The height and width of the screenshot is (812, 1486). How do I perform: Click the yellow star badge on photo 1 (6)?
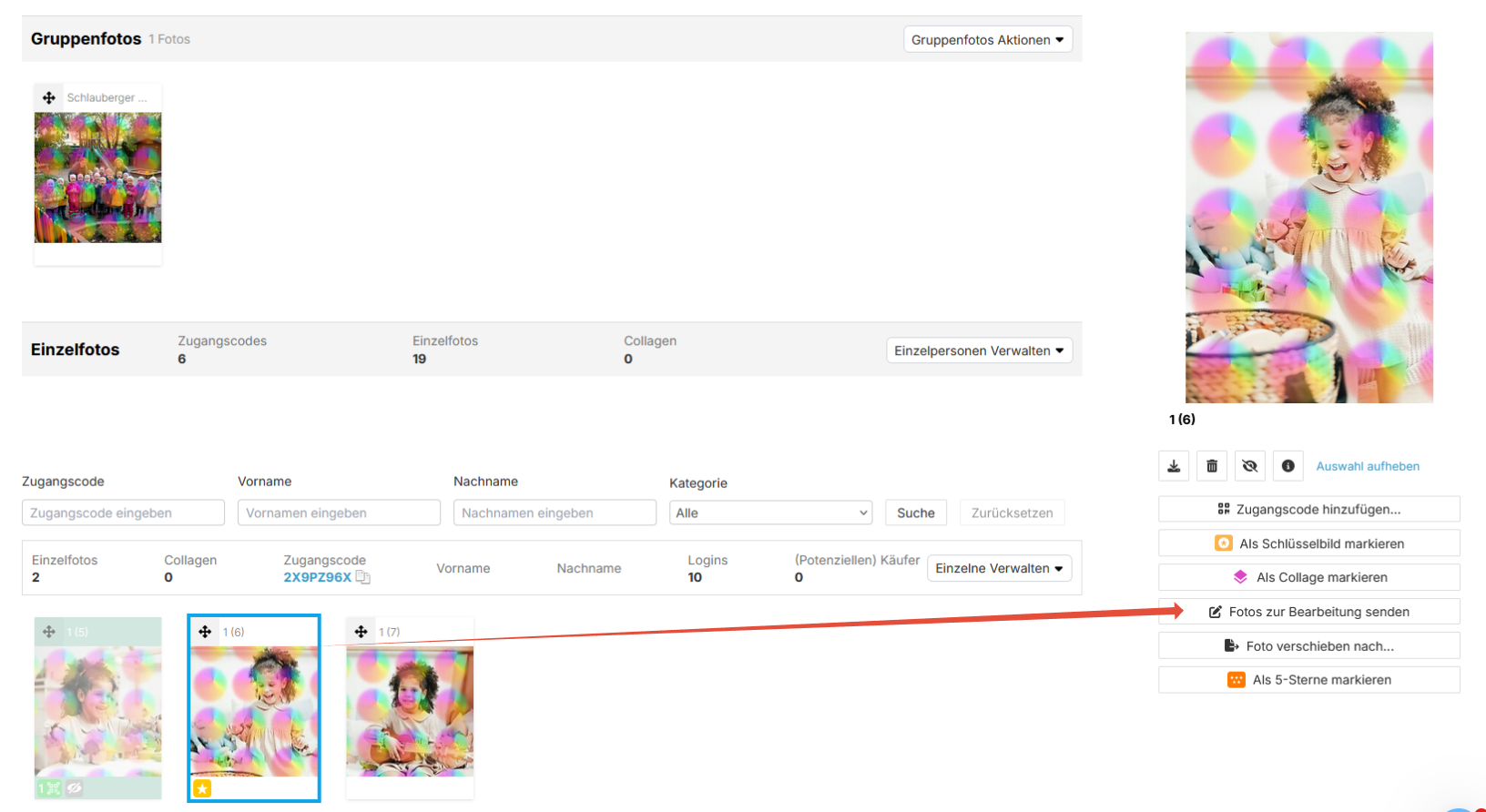tap(202, 788)
